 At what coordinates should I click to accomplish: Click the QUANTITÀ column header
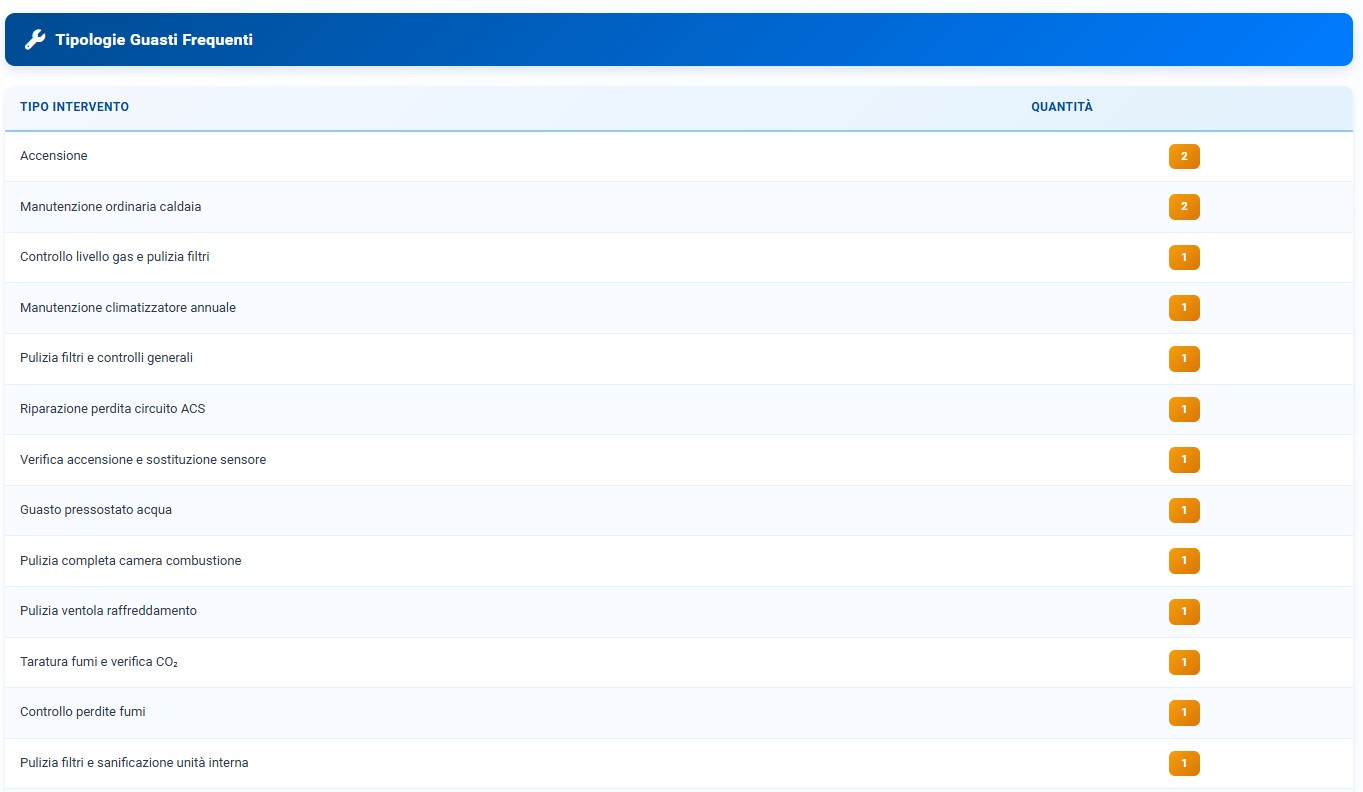(x=1062, y=107)
